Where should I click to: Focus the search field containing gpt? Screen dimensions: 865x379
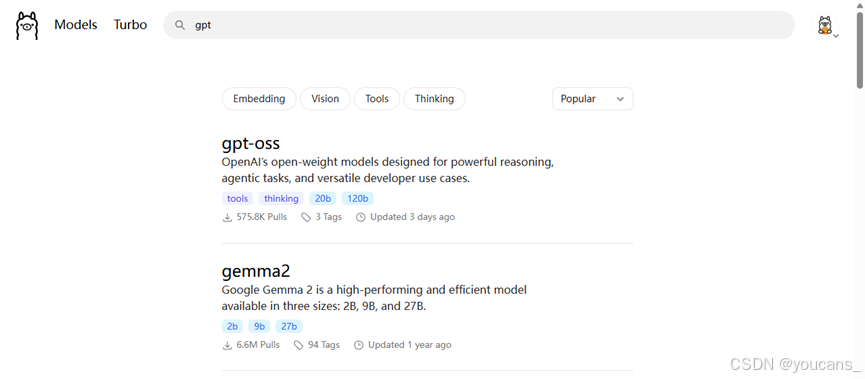click(479, 25)
